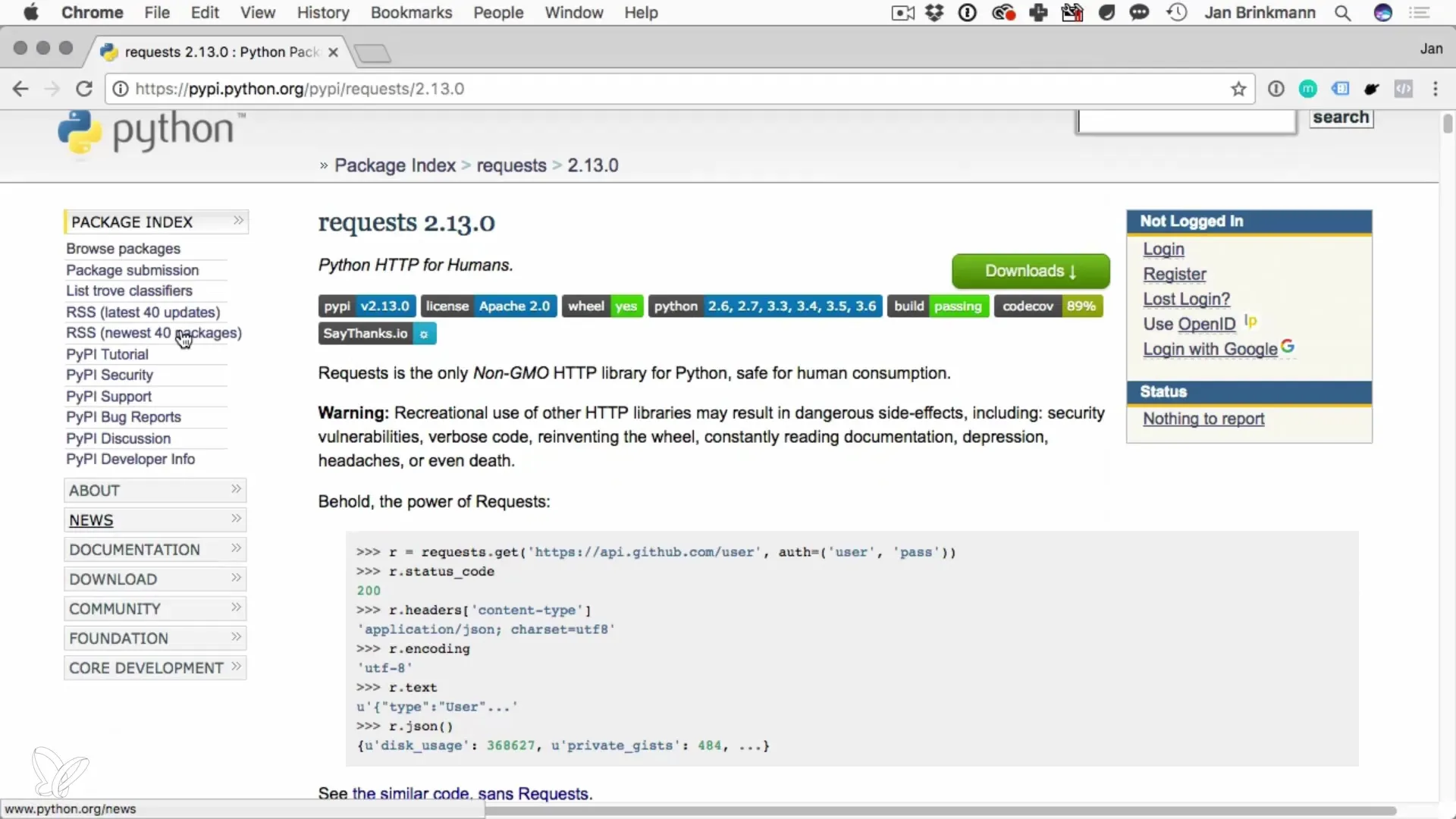1456x819 pixels.
Task: Click the Notification Center list icon
Action: pos(1419,12)
